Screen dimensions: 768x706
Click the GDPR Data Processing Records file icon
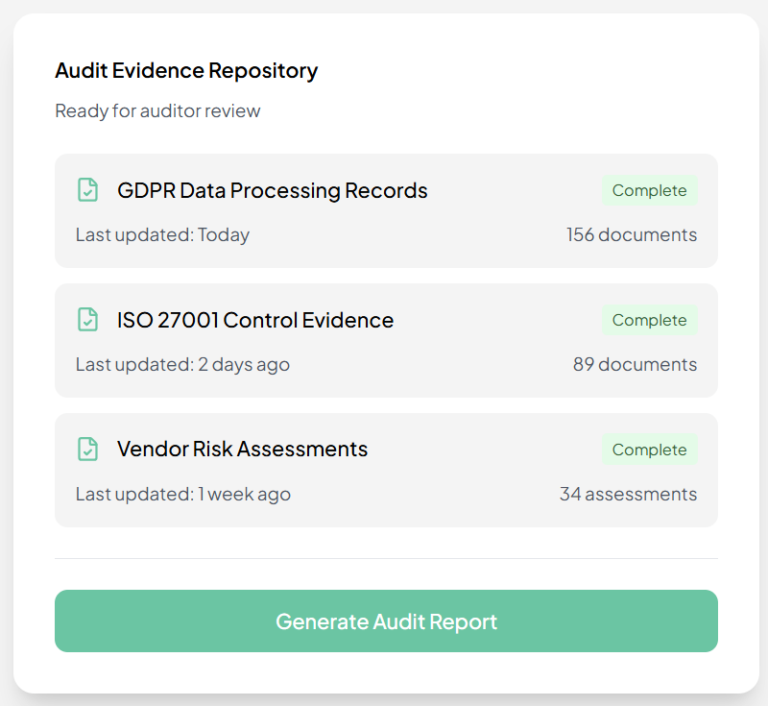click(88, 190)
